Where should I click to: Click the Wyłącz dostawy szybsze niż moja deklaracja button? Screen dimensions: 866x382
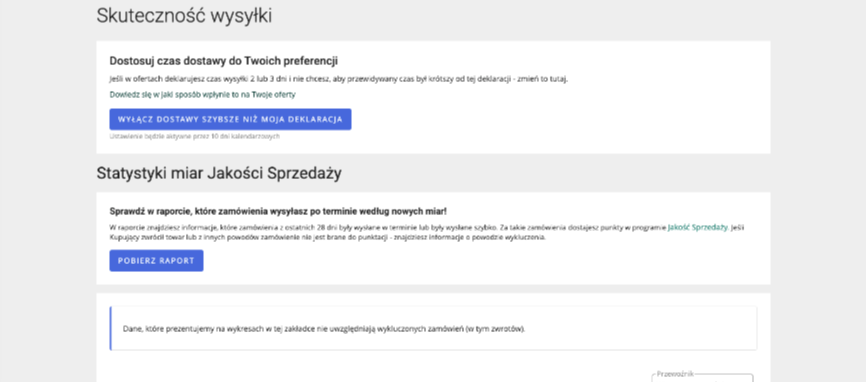230,119
